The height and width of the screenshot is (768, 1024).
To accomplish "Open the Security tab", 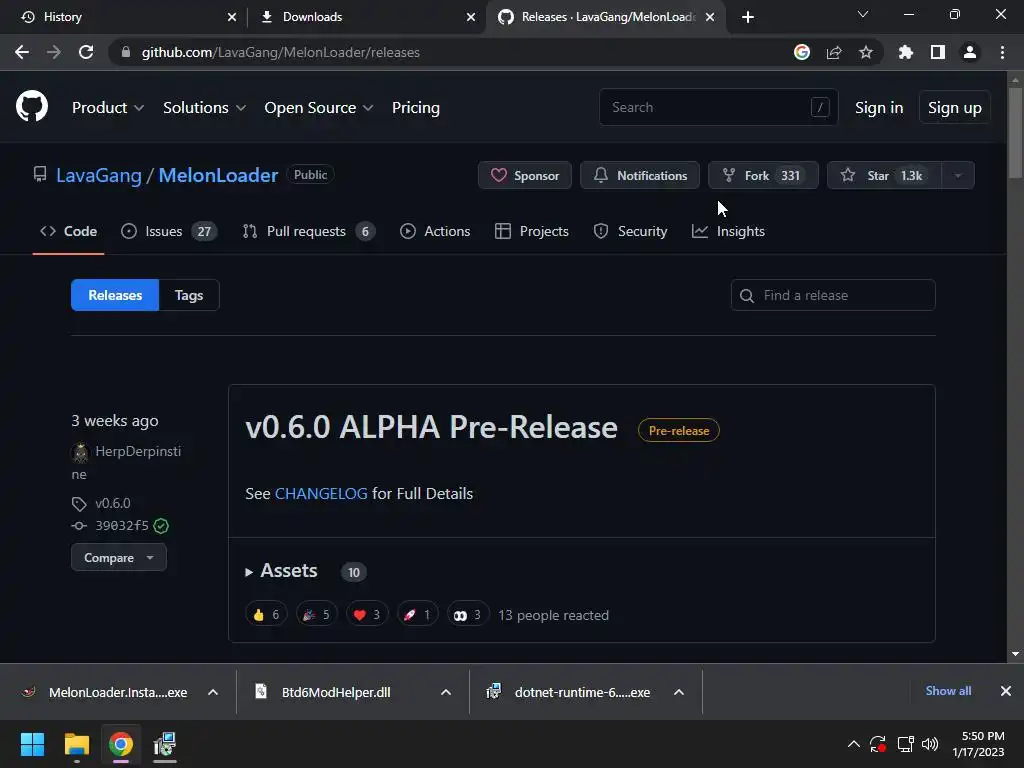I will tap(630, 231).
